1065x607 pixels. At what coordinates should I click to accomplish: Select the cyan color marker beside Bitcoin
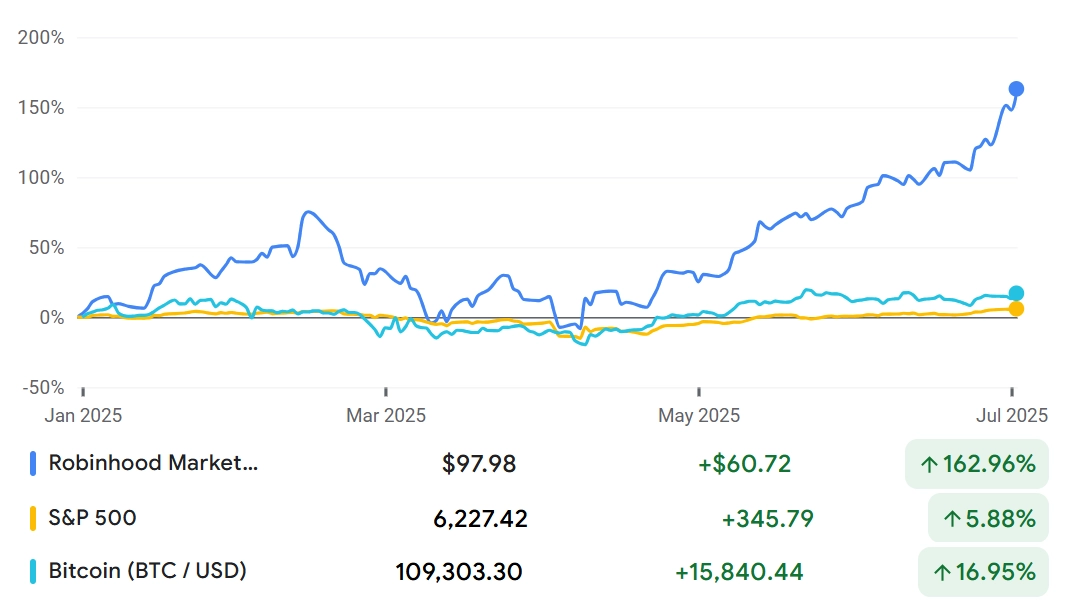[33, 572]
